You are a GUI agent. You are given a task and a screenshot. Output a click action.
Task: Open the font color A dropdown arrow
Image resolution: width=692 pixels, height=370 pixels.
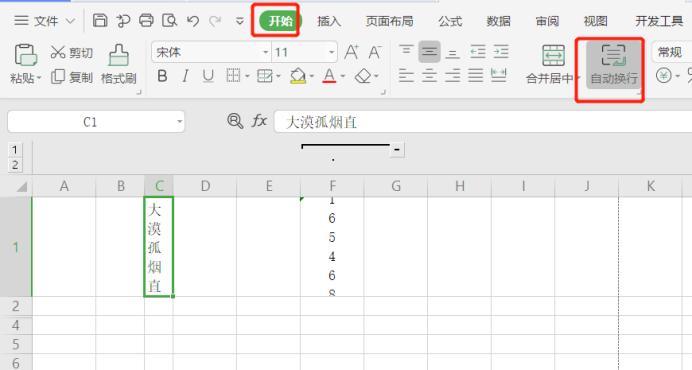click(343, 76)
